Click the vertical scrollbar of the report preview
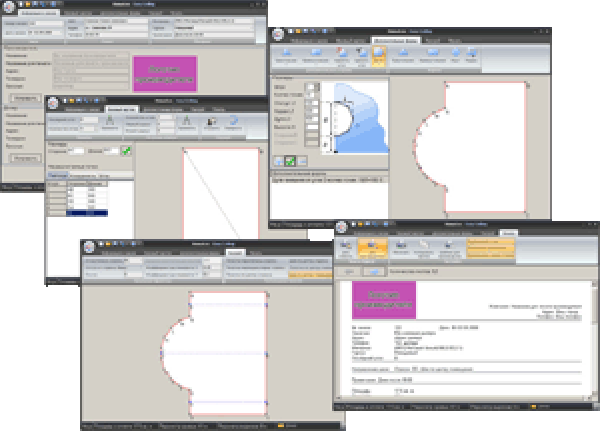The image size is (600, 431). pos(594,340)
